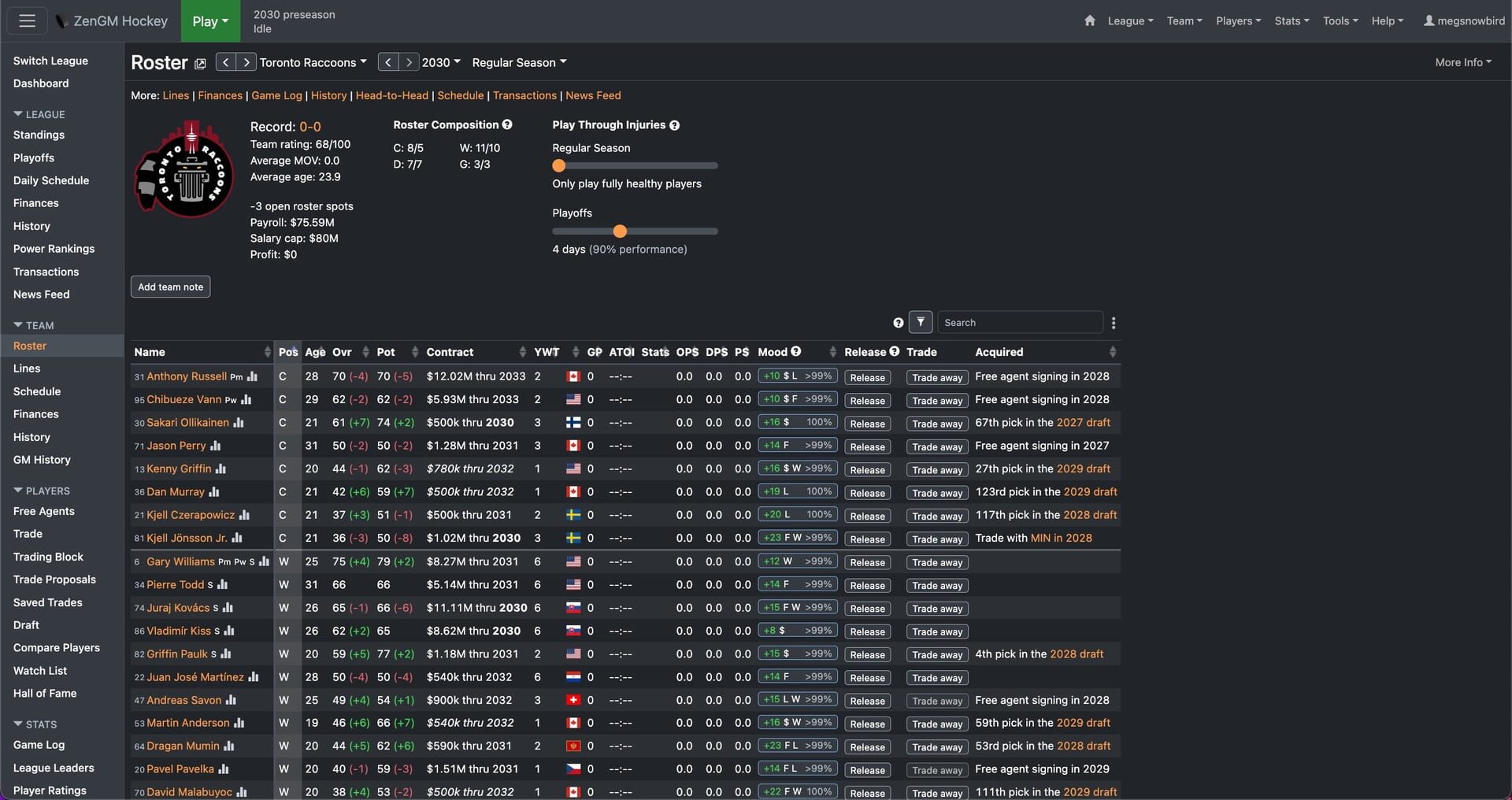
Task: Click the Add team note button
Action: tap(170, 287)
